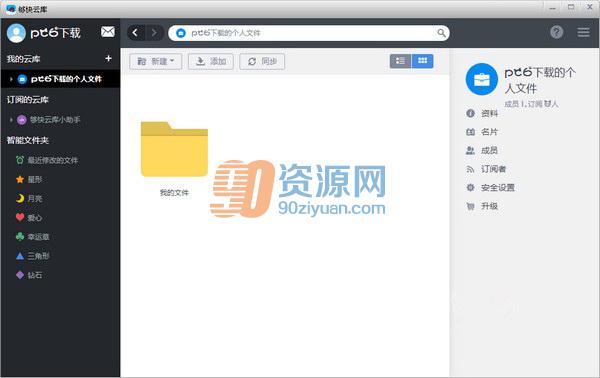600x378 pixels.
Task: Click the briefcase library icon
Action: [481, 79]
